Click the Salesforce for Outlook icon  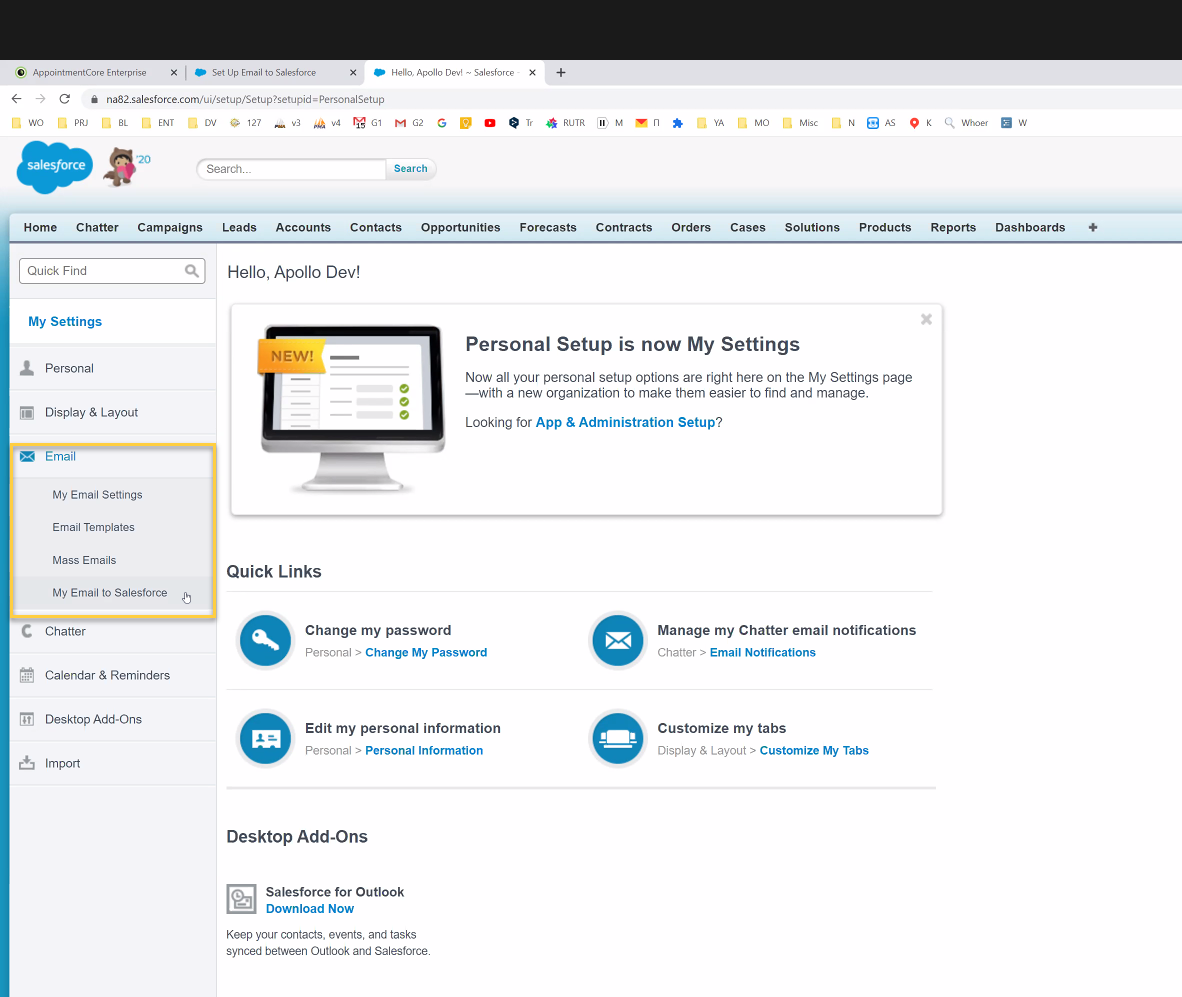pyautogui.click(x=241, y=899)
